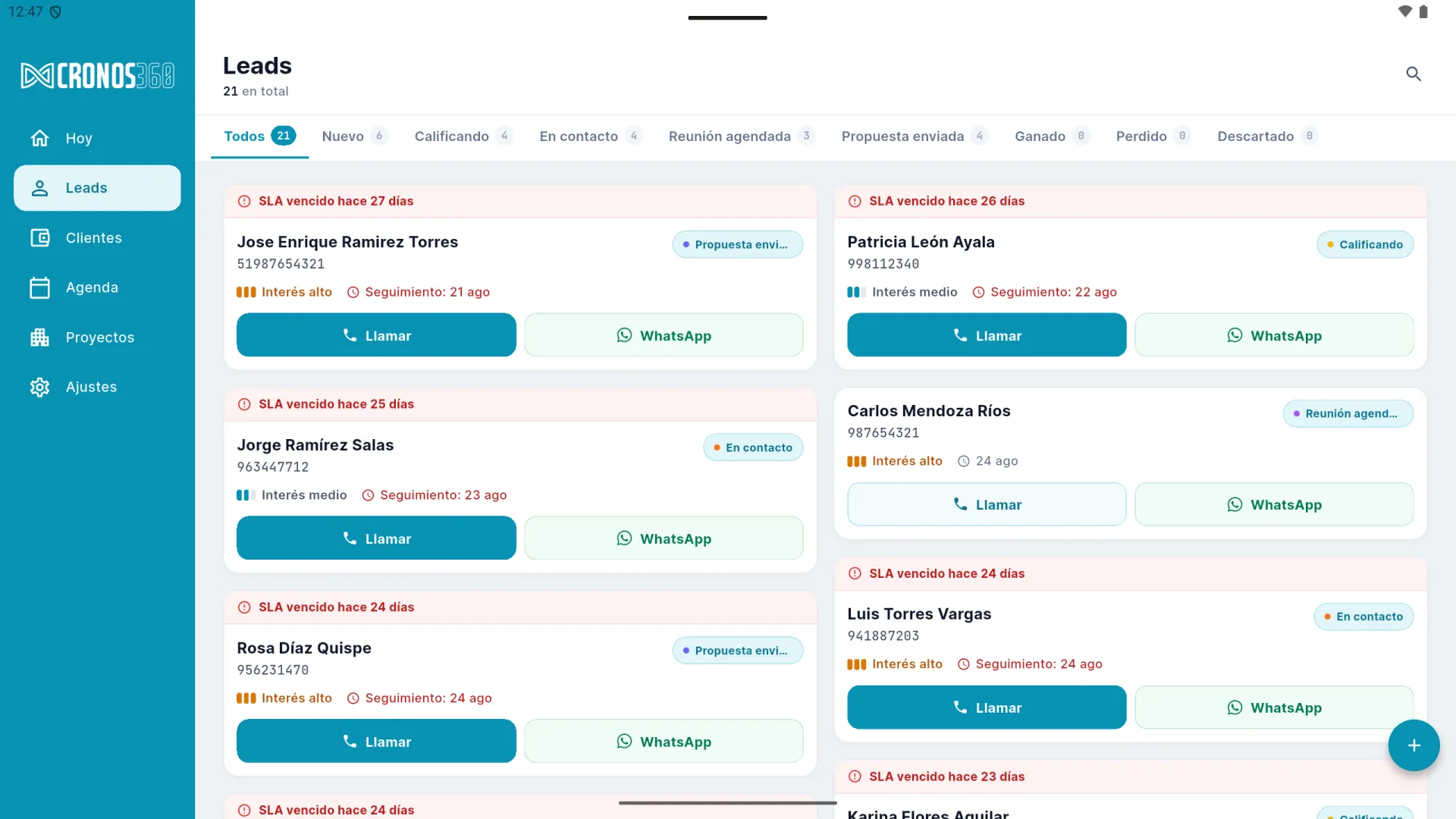
Task: Open the Reunión agendada tab
Action: tap(741, 136)
